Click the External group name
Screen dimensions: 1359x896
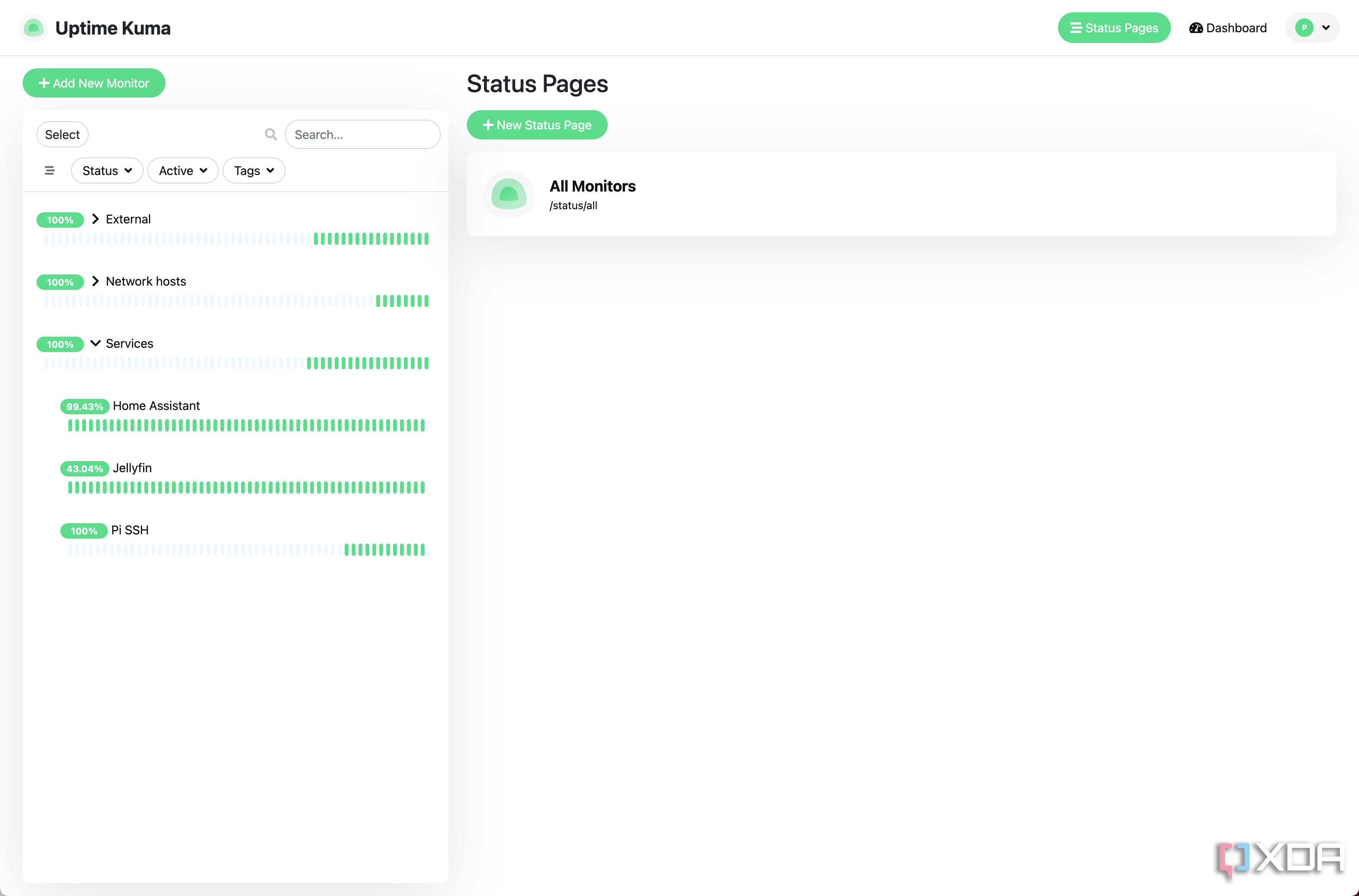pyautogui.click(x=128, y=219)
